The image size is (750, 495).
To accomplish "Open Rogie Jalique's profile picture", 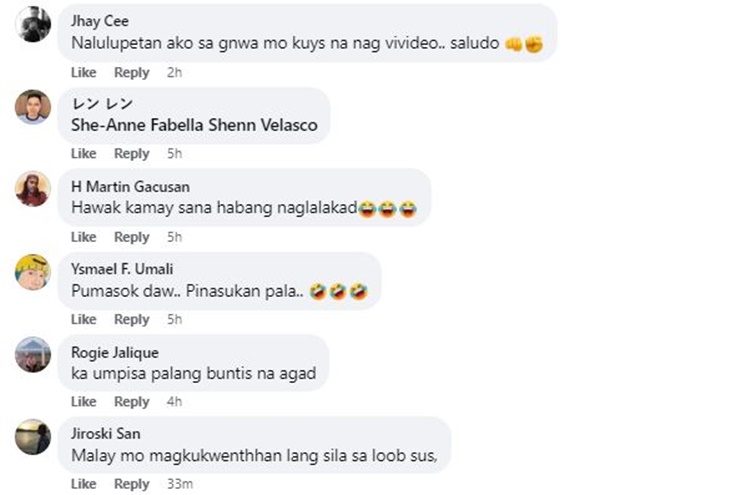I will click(x=33, y=354).
